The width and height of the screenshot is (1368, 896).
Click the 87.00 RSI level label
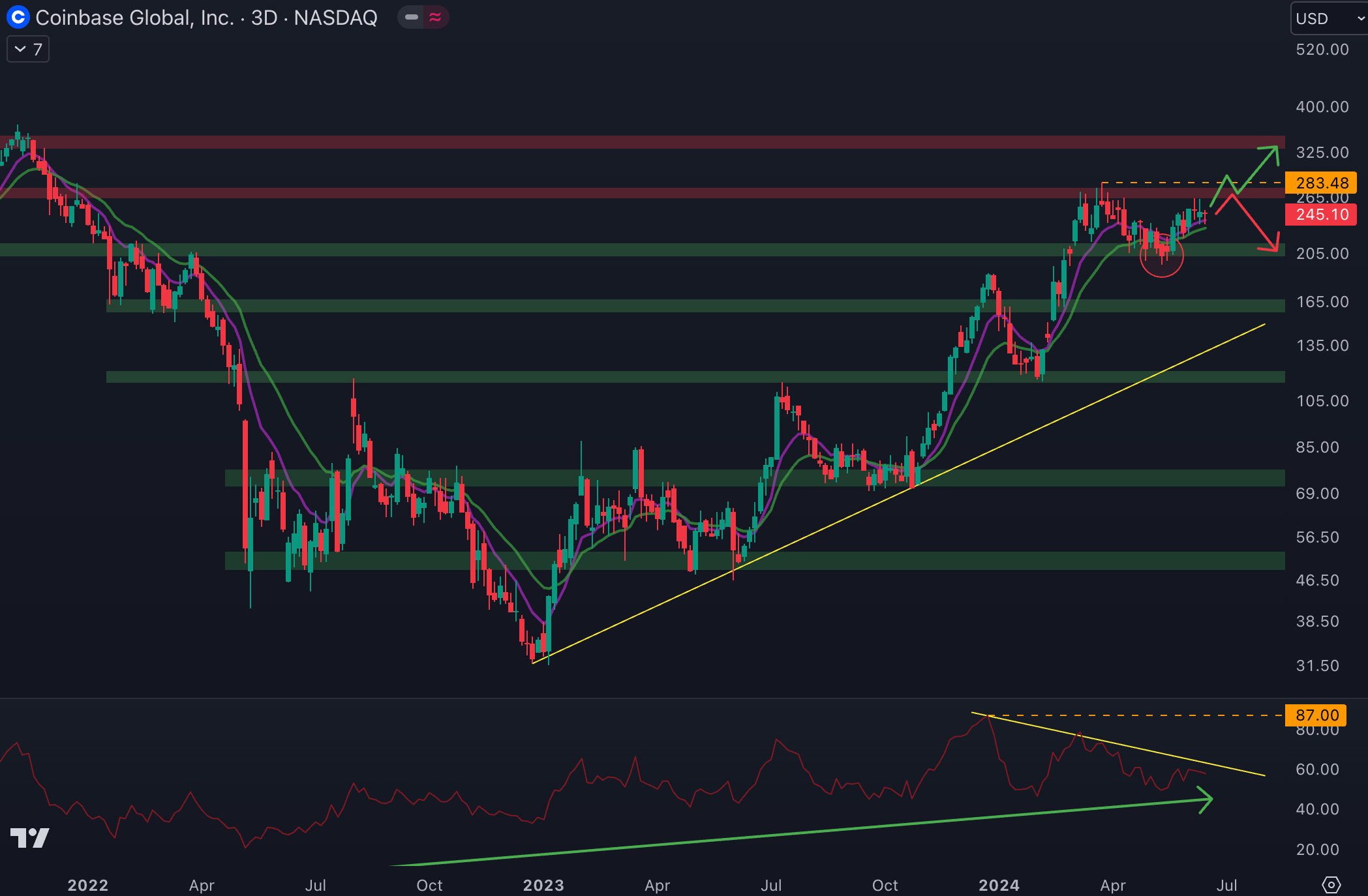(x=1315, y=715)
